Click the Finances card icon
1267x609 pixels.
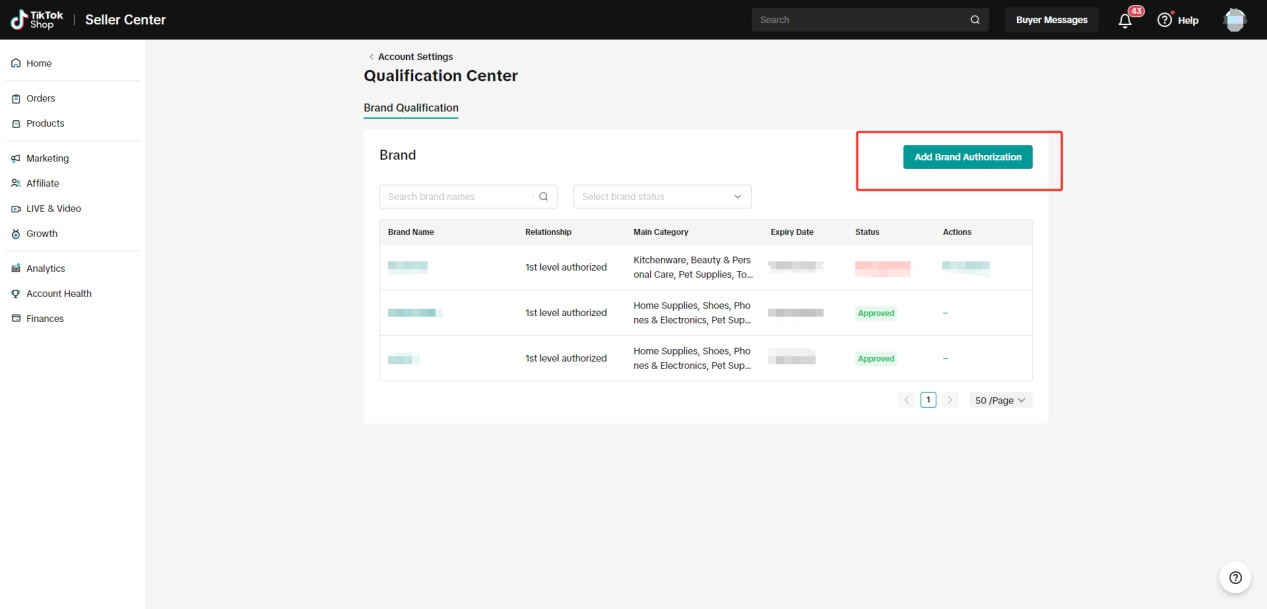click(15, 318)
